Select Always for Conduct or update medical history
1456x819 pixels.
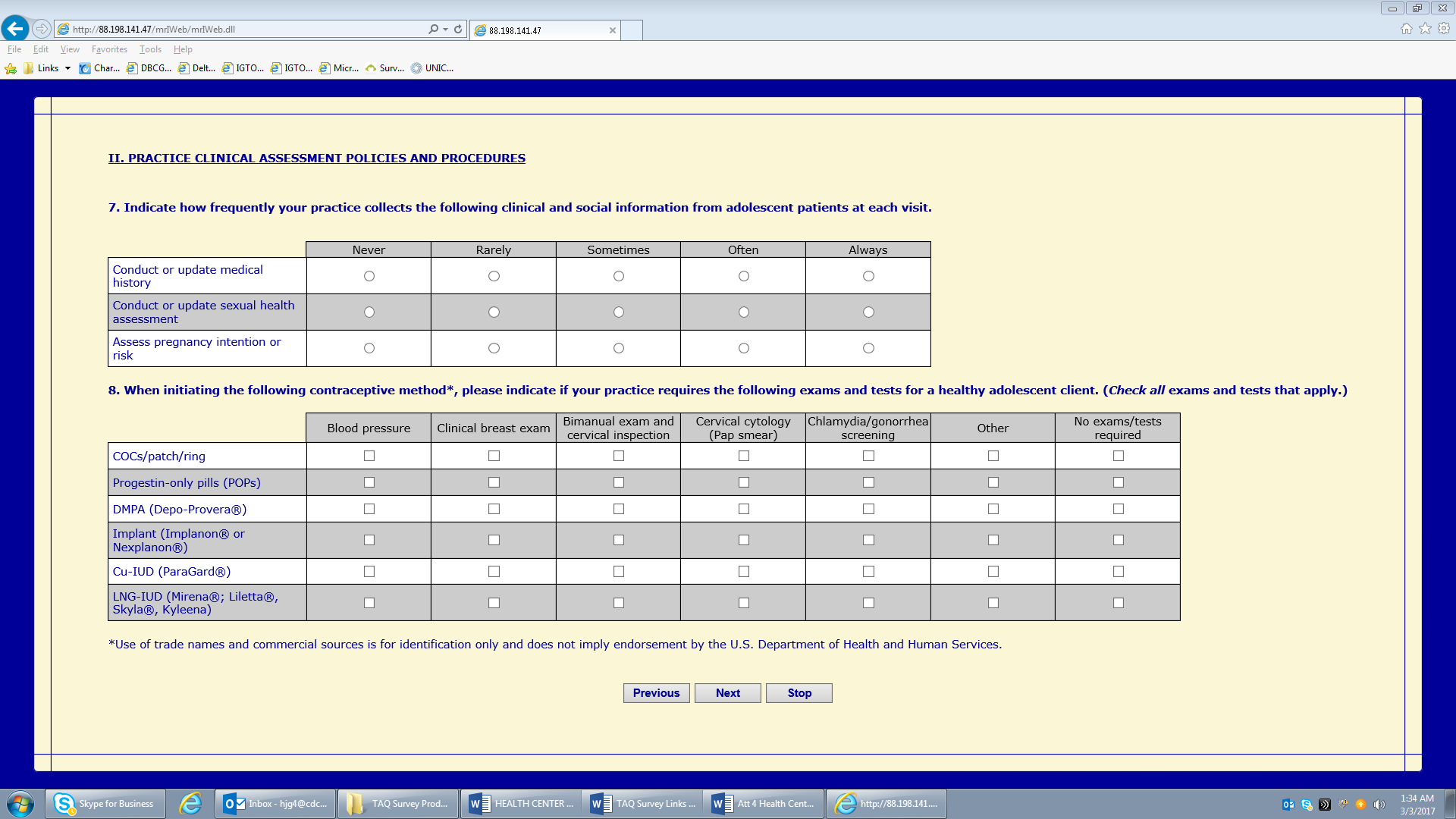(x=868, y=276)
